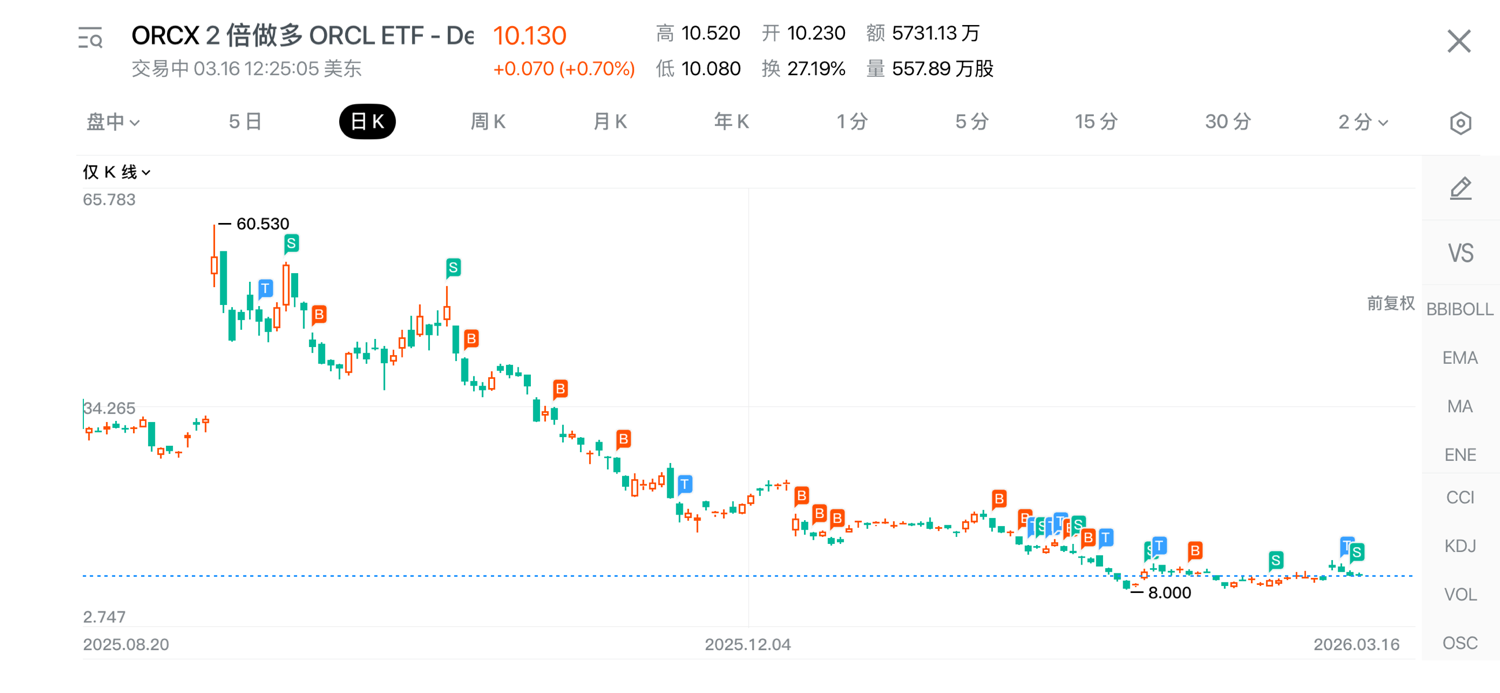Switch to the 5日 tab
The width and height of the screenshot is (1500, 693).
[245, 122]
